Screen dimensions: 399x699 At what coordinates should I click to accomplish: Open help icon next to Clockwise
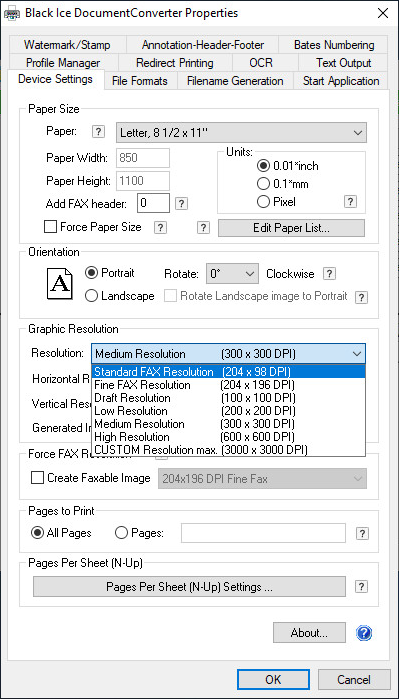pyautogui.click(x=329, y=274)
